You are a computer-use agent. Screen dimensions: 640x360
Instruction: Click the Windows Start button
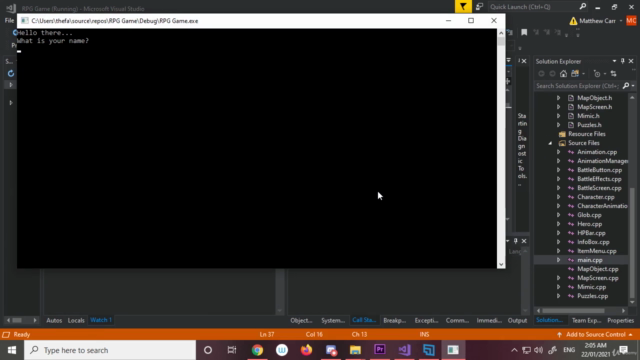click(12, 350)
